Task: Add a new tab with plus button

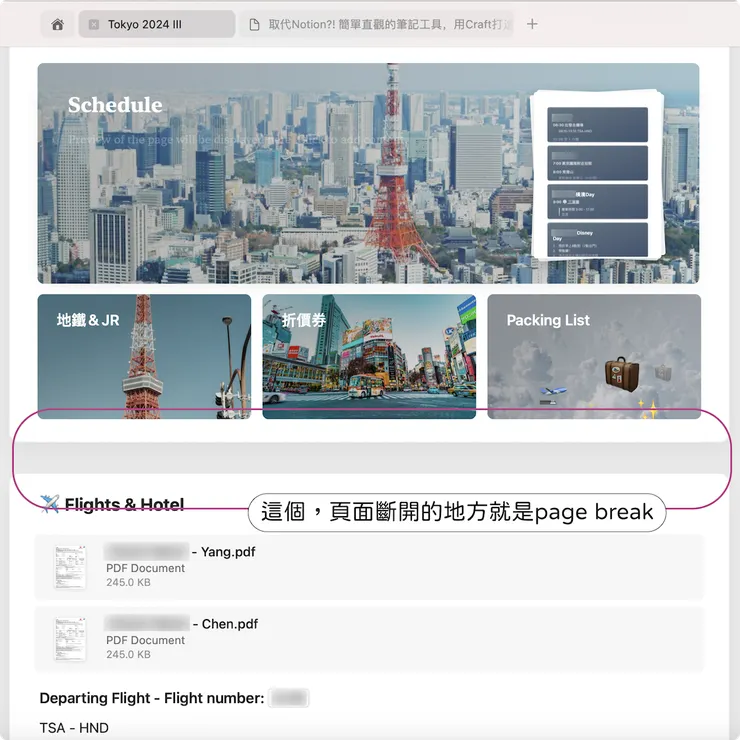Action: 532,24
